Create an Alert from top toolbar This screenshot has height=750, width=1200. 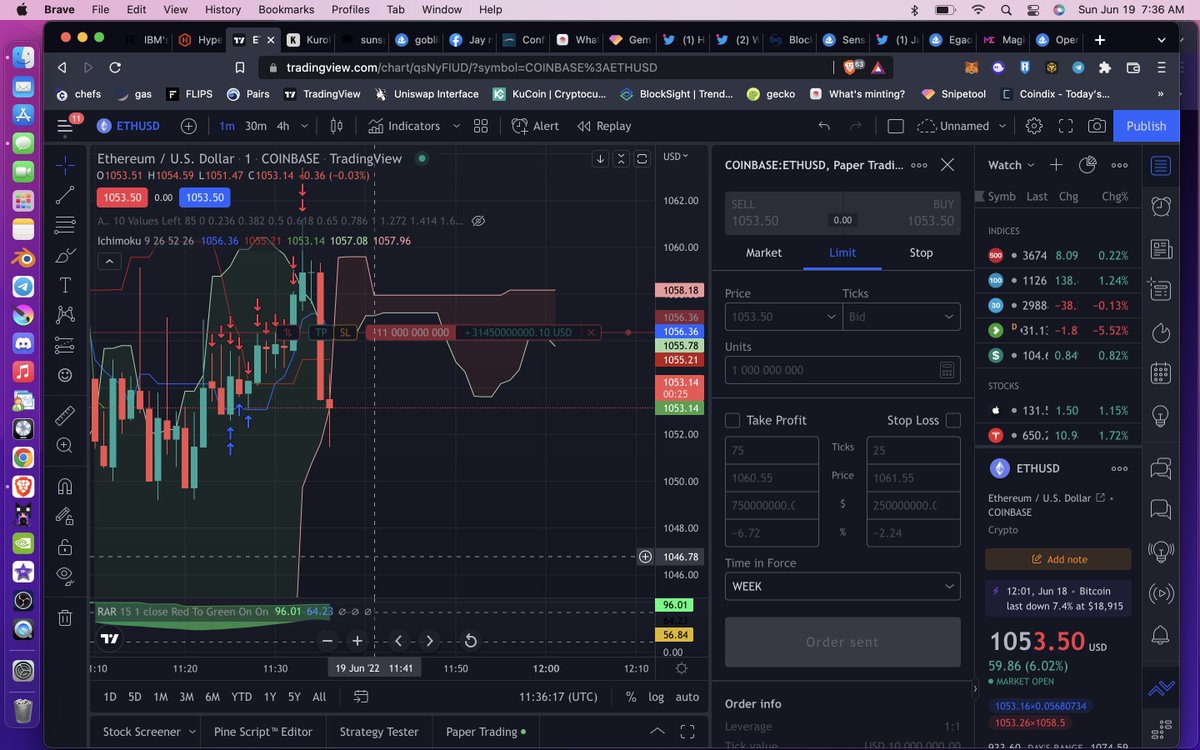pos(535,126)
